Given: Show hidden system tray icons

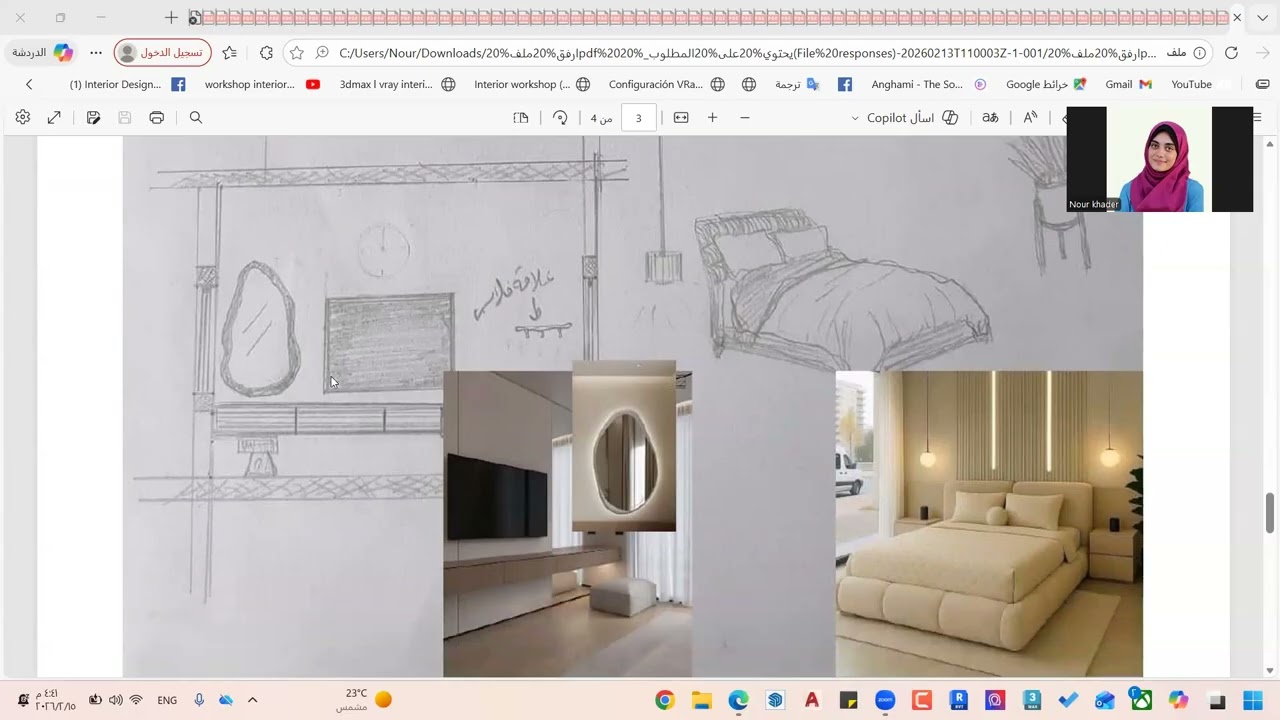Looking at the screenshot, I should [252, 700].
